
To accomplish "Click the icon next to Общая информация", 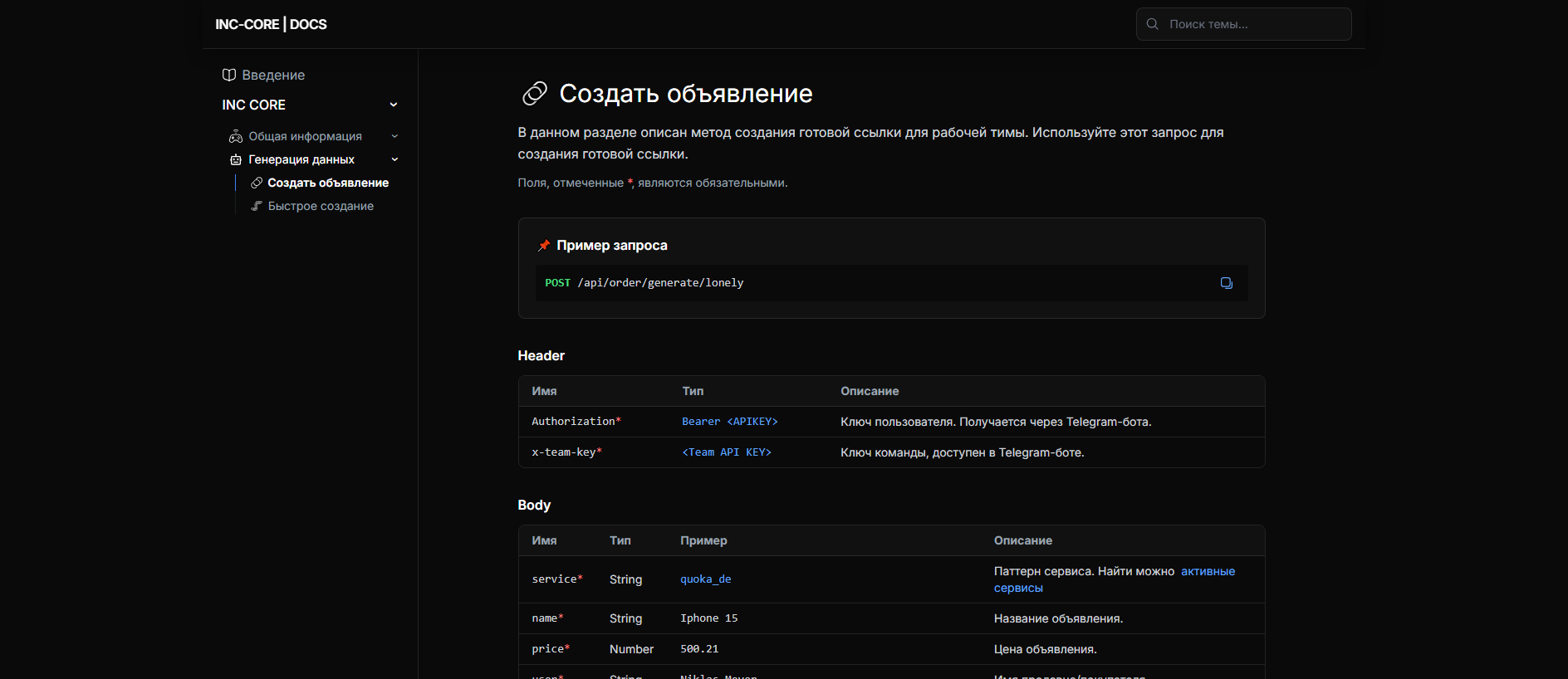I will pyautogui.click(x=236, y=136).
